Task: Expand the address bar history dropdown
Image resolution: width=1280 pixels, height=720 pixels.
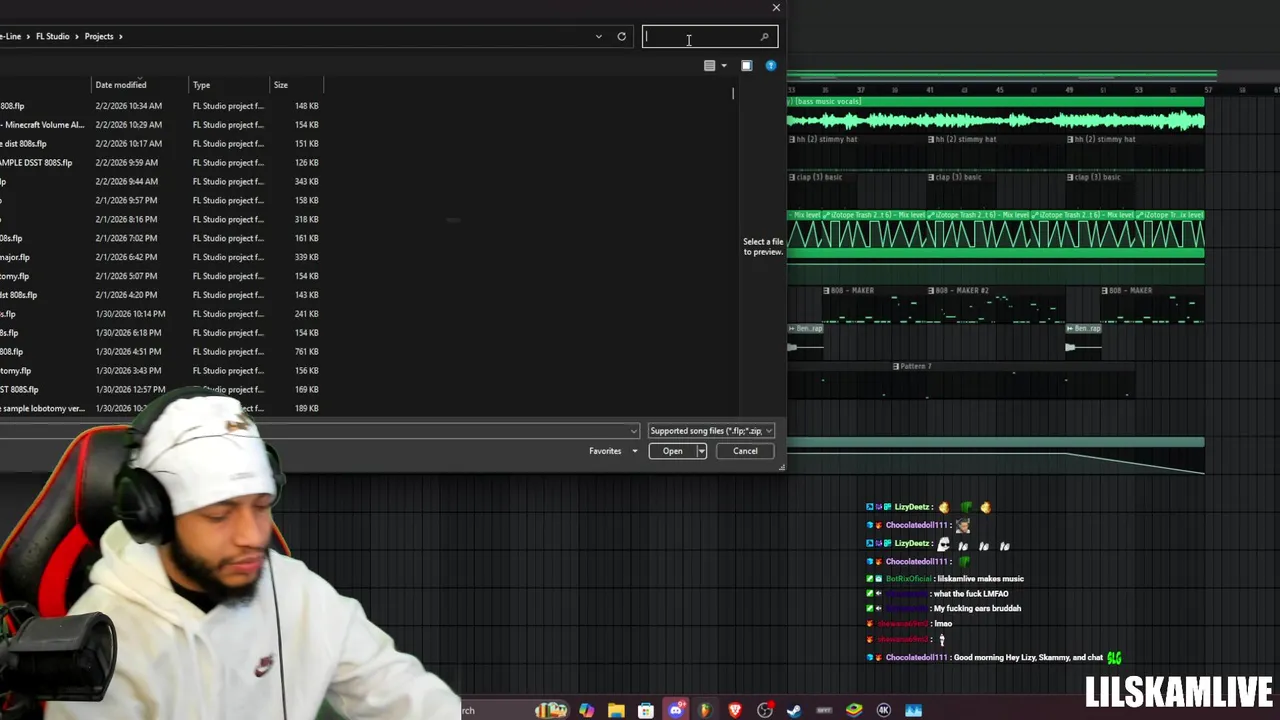Action: (599, 36)
